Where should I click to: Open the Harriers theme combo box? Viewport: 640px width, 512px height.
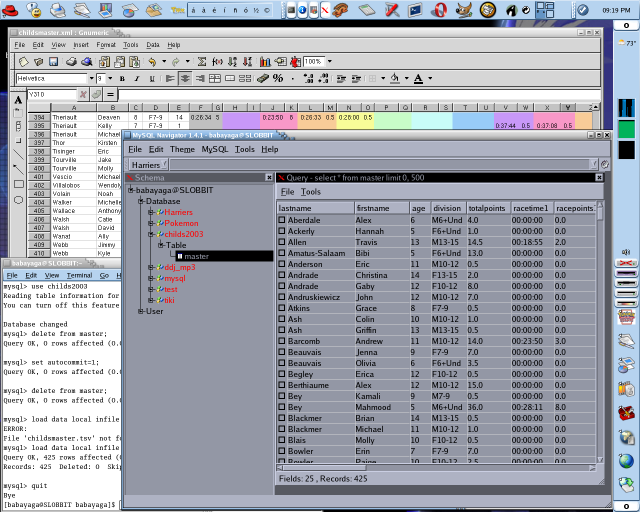pyautogui.click(x=149, y=165)
